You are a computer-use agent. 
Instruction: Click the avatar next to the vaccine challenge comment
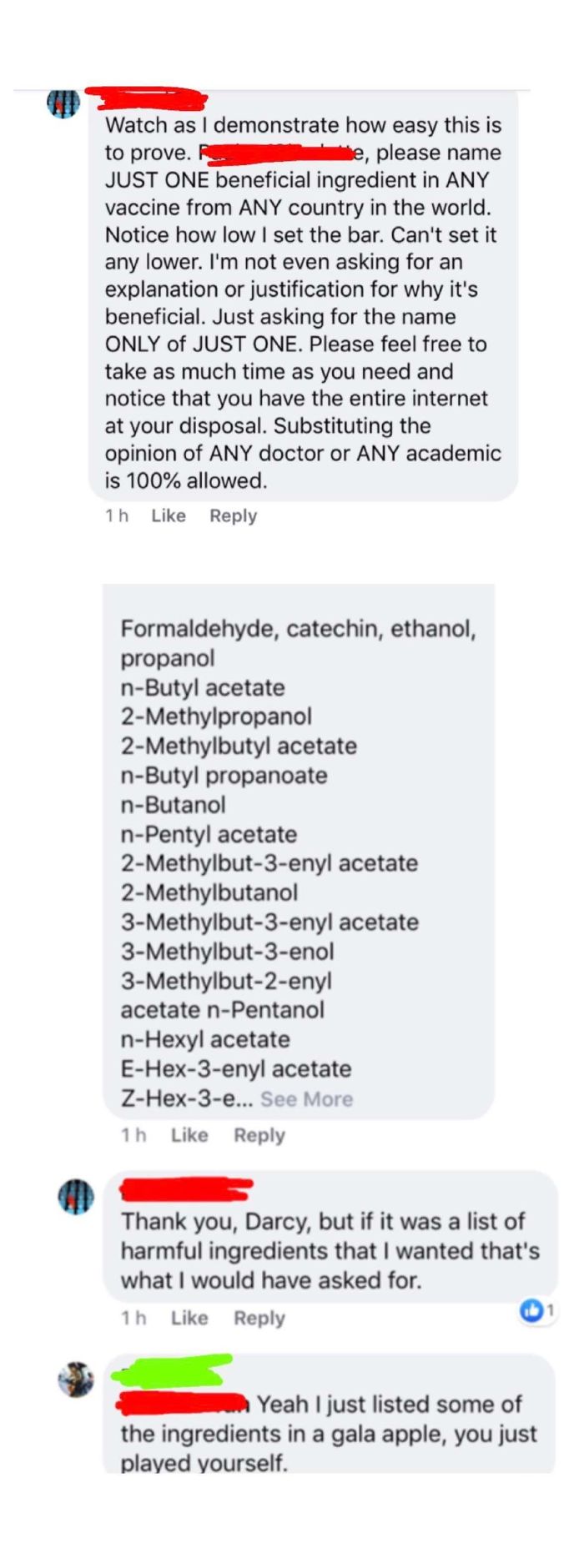[63, 103]
